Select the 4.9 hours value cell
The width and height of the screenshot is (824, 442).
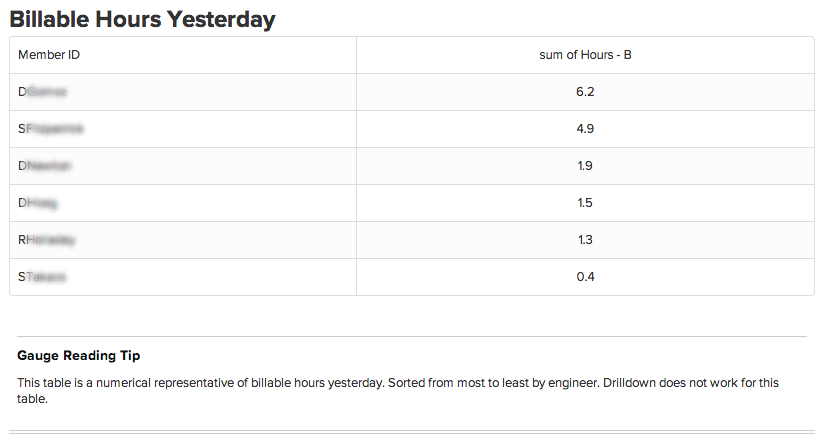(585, 129)
